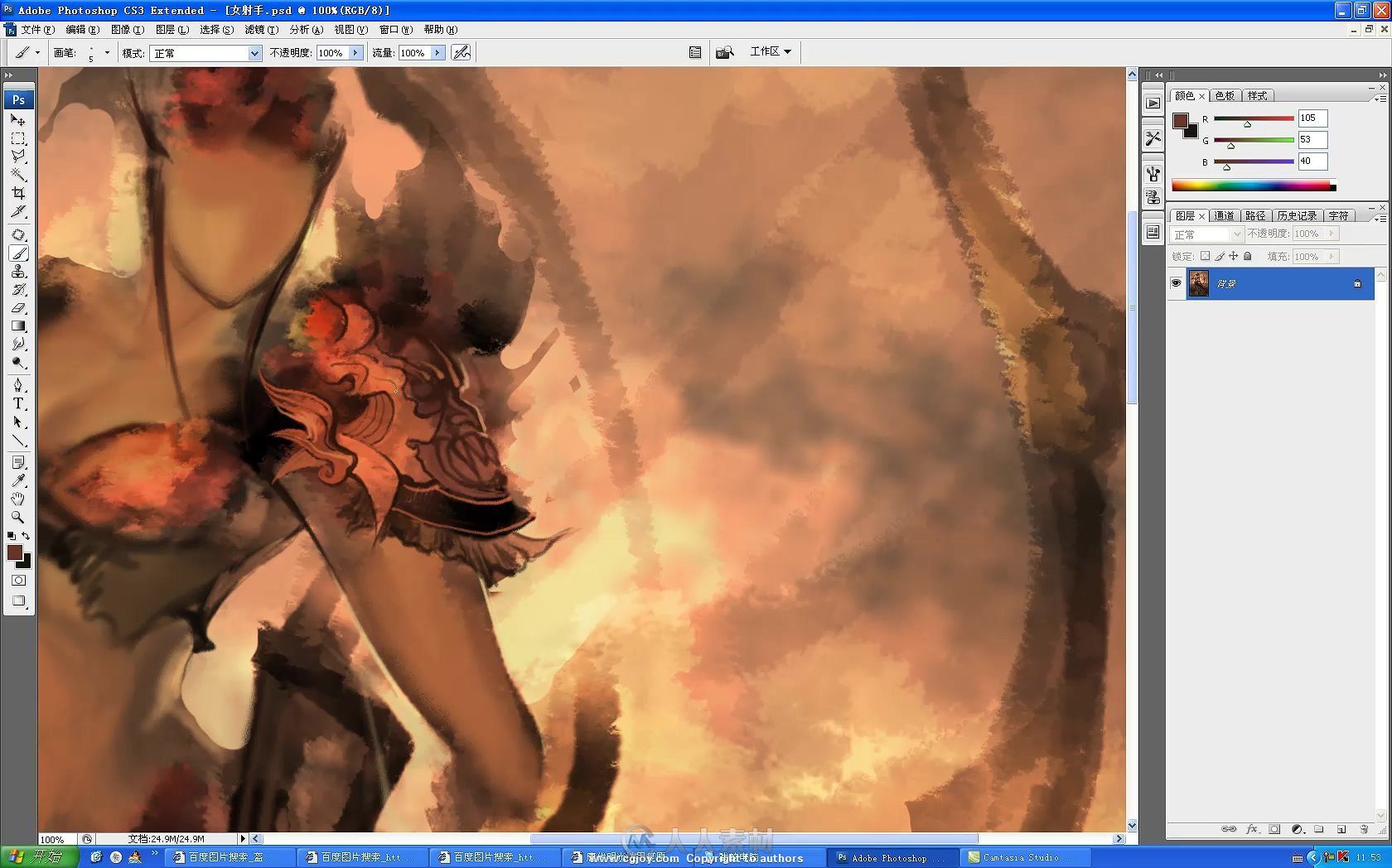Add a layer mask

(1274, 829)
